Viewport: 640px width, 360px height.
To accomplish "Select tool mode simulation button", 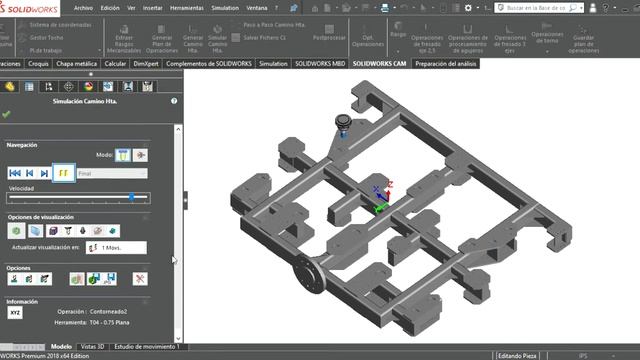I will coord(123,155).
